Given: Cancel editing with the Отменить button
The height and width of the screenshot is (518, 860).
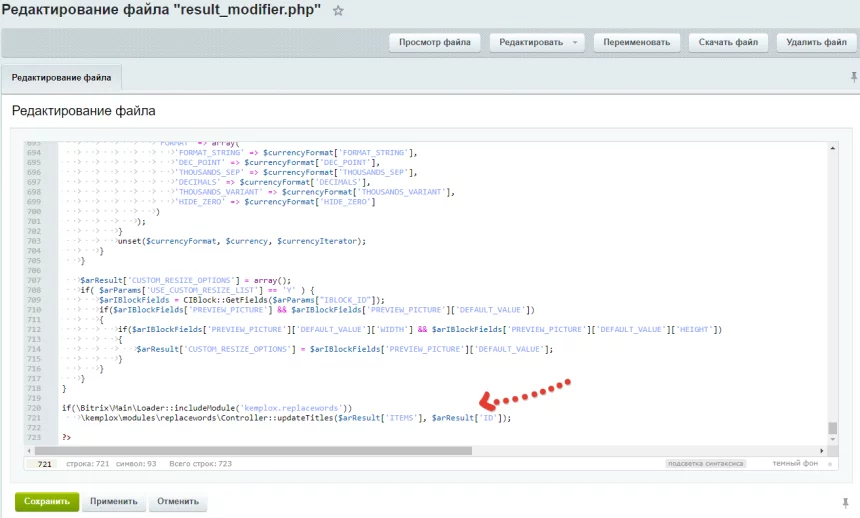Looking at the screenshot, I should coord(177,501).
